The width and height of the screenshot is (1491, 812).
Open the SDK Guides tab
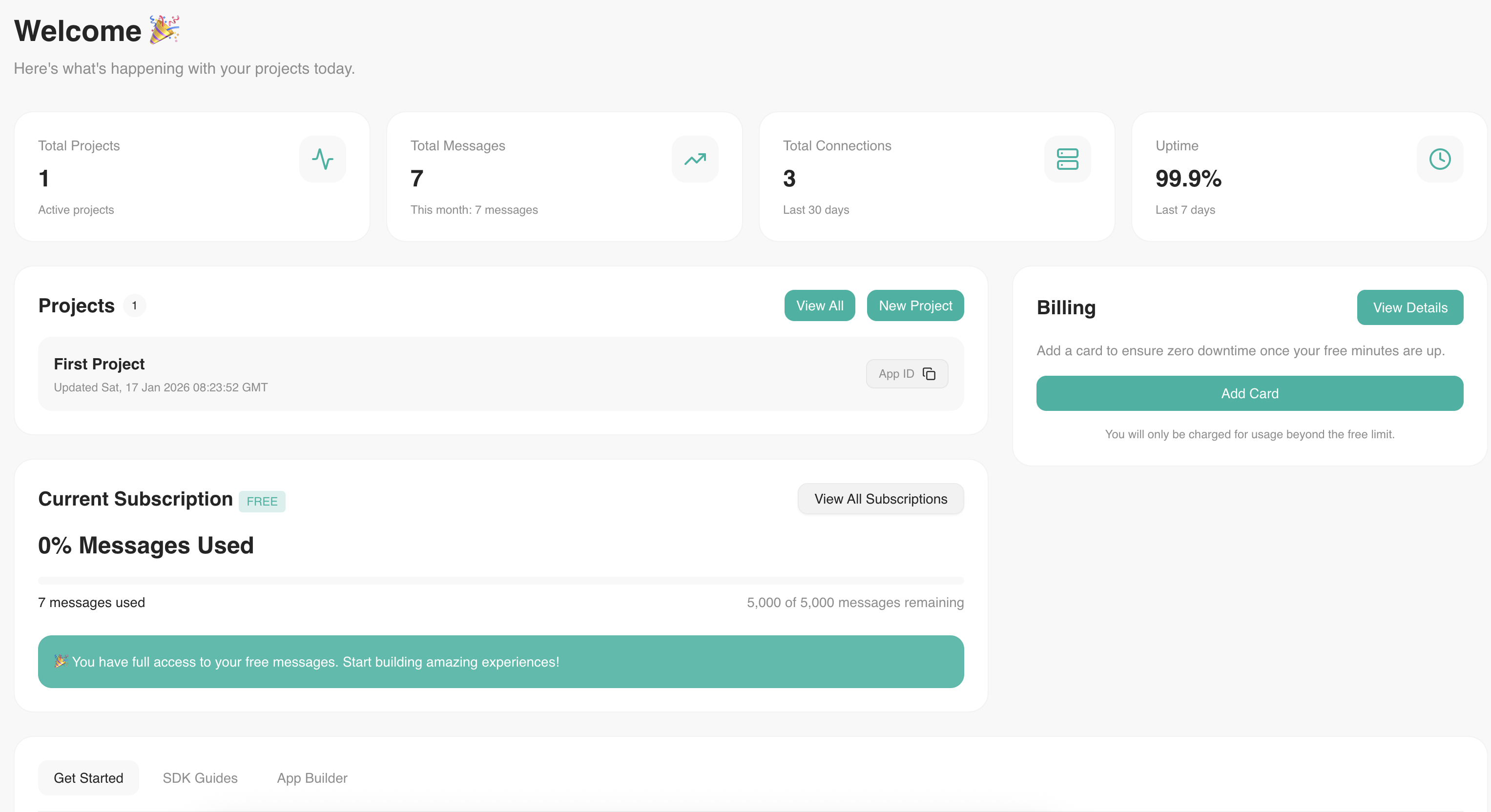pos(200,777)
